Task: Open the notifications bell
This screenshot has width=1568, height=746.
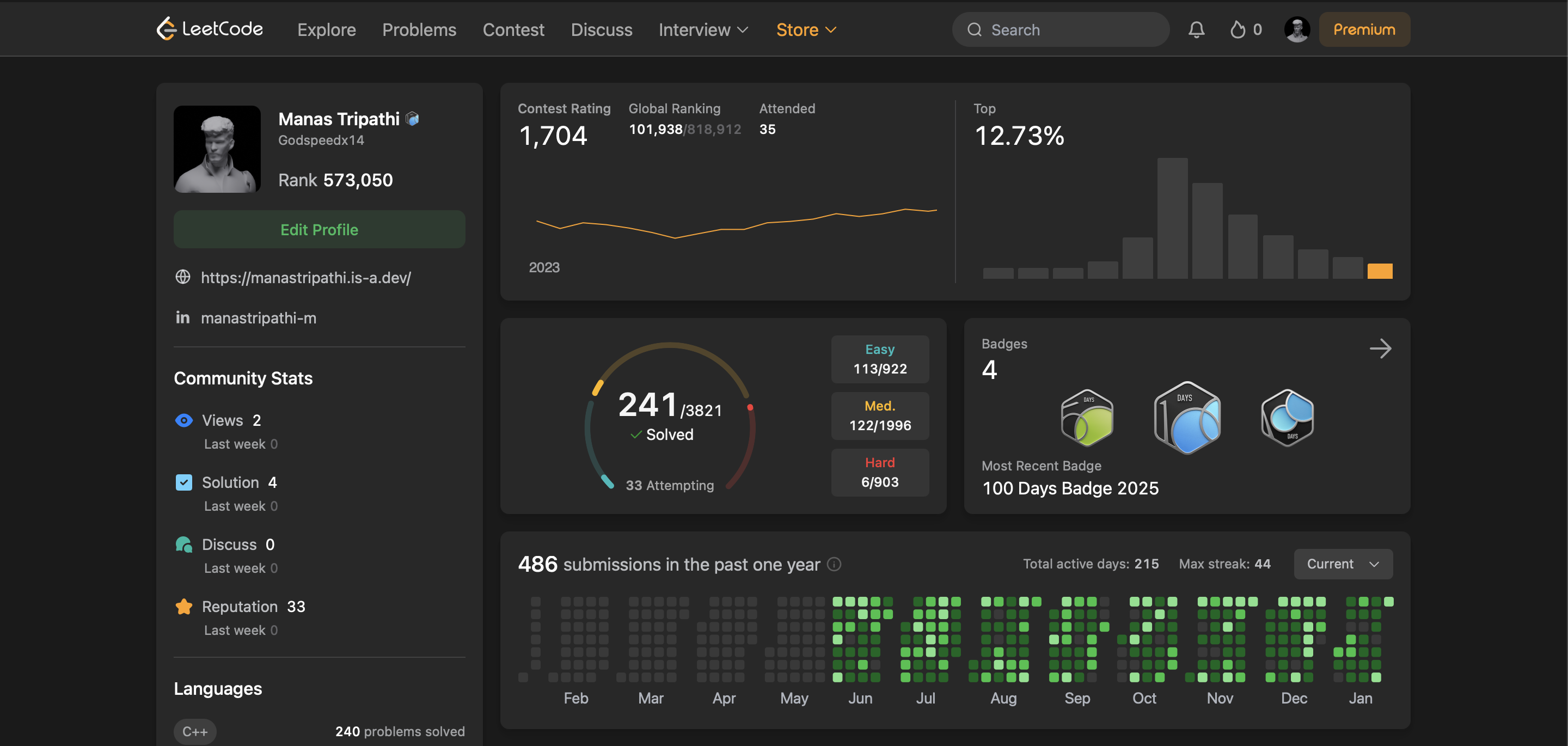Action: click(x=1196, y=29)
